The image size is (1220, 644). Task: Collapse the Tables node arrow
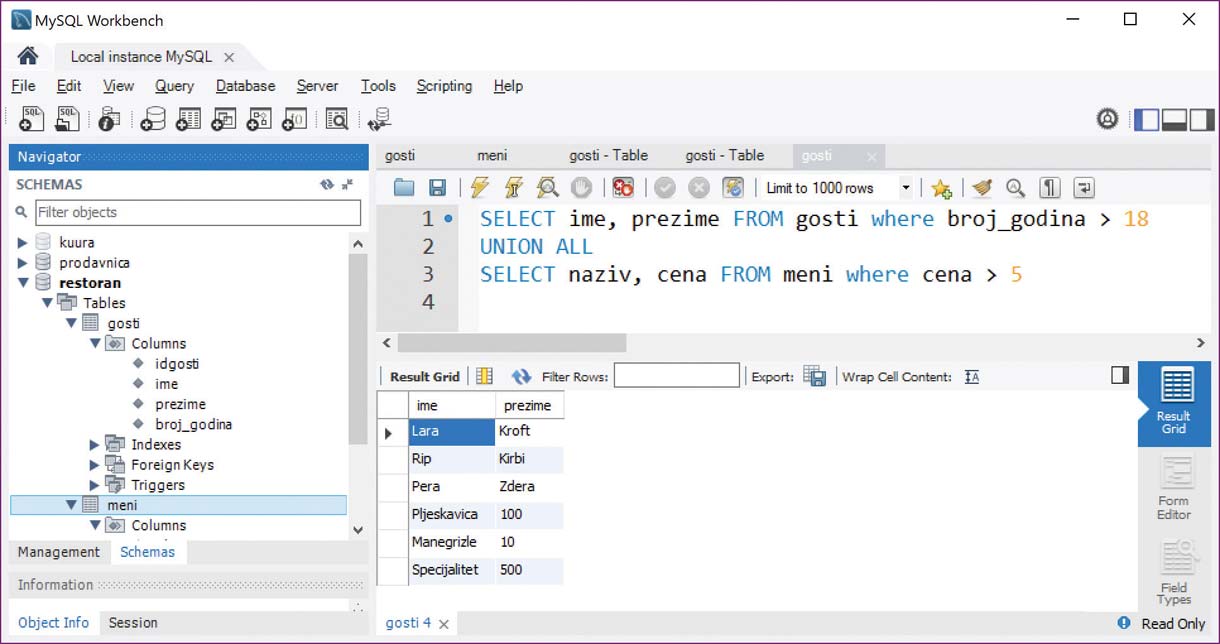pos(47,303)
